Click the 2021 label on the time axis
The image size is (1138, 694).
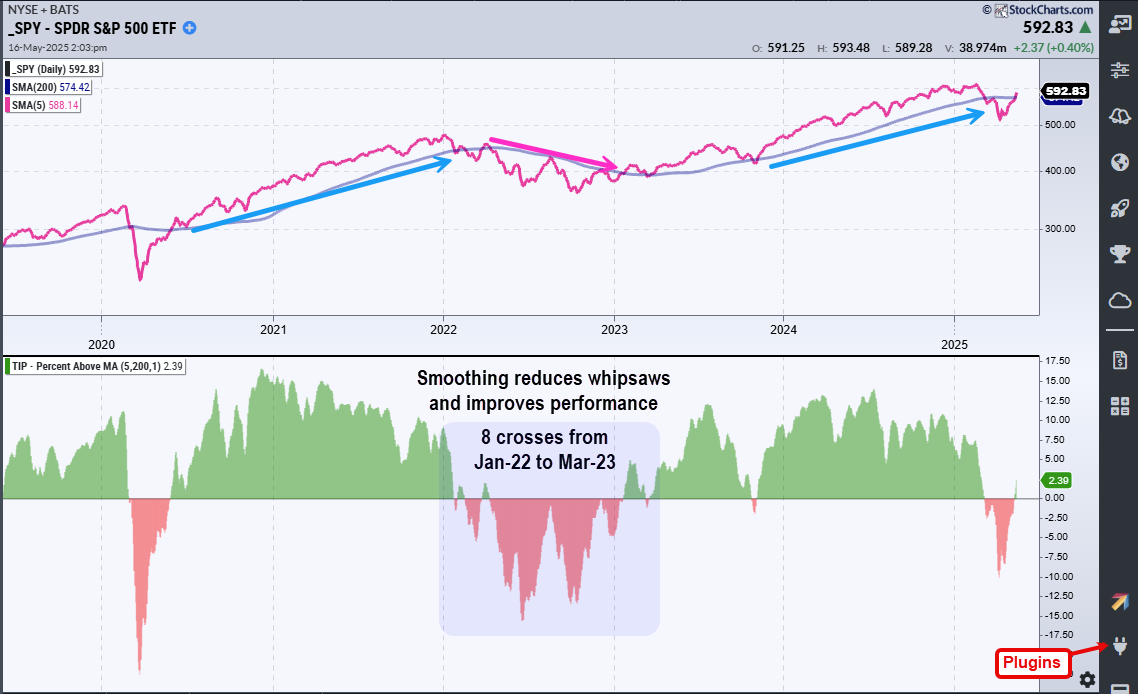pyautogui.click(x=273, y=330)
